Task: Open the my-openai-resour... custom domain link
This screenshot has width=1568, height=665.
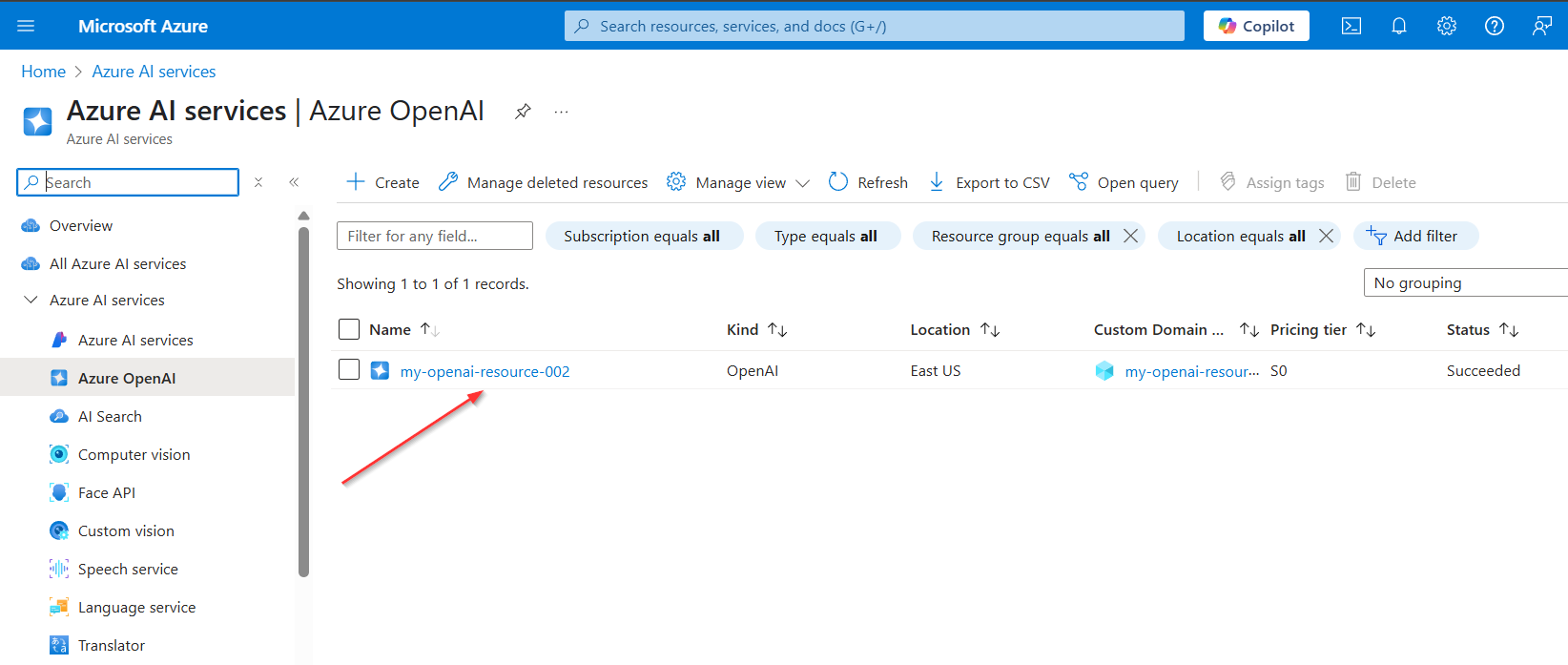Action: coord(1192,371)
